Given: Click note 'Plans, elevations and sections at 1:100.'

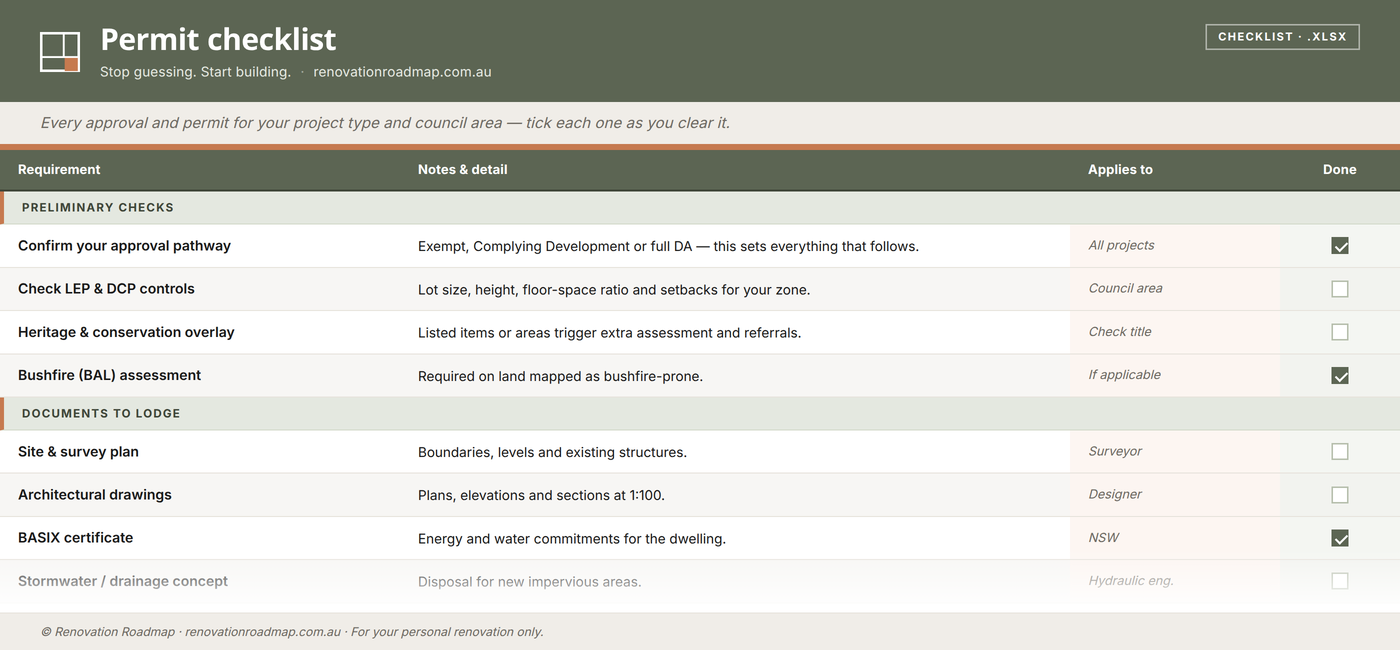Looking at the screenshot, I should (541, 495).
